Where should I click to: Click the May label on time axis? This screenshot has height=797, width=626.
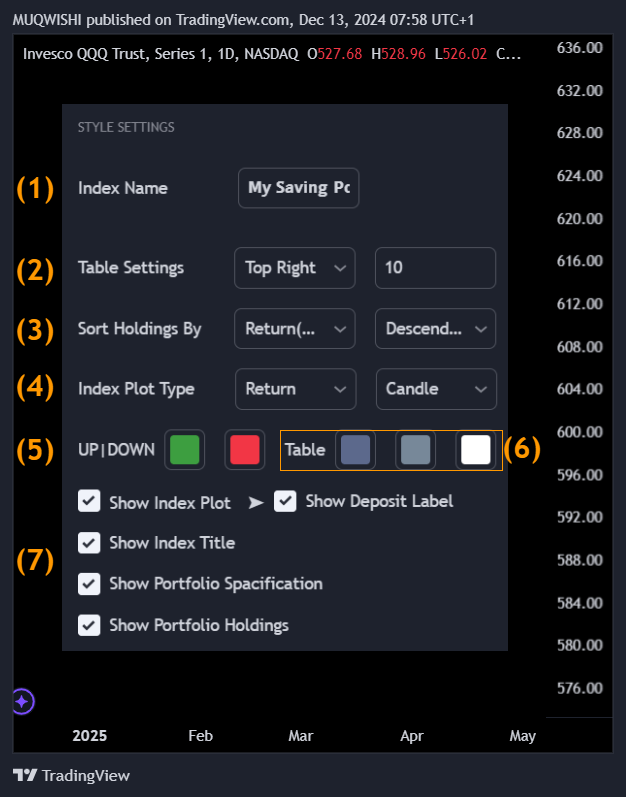[522, 735]
